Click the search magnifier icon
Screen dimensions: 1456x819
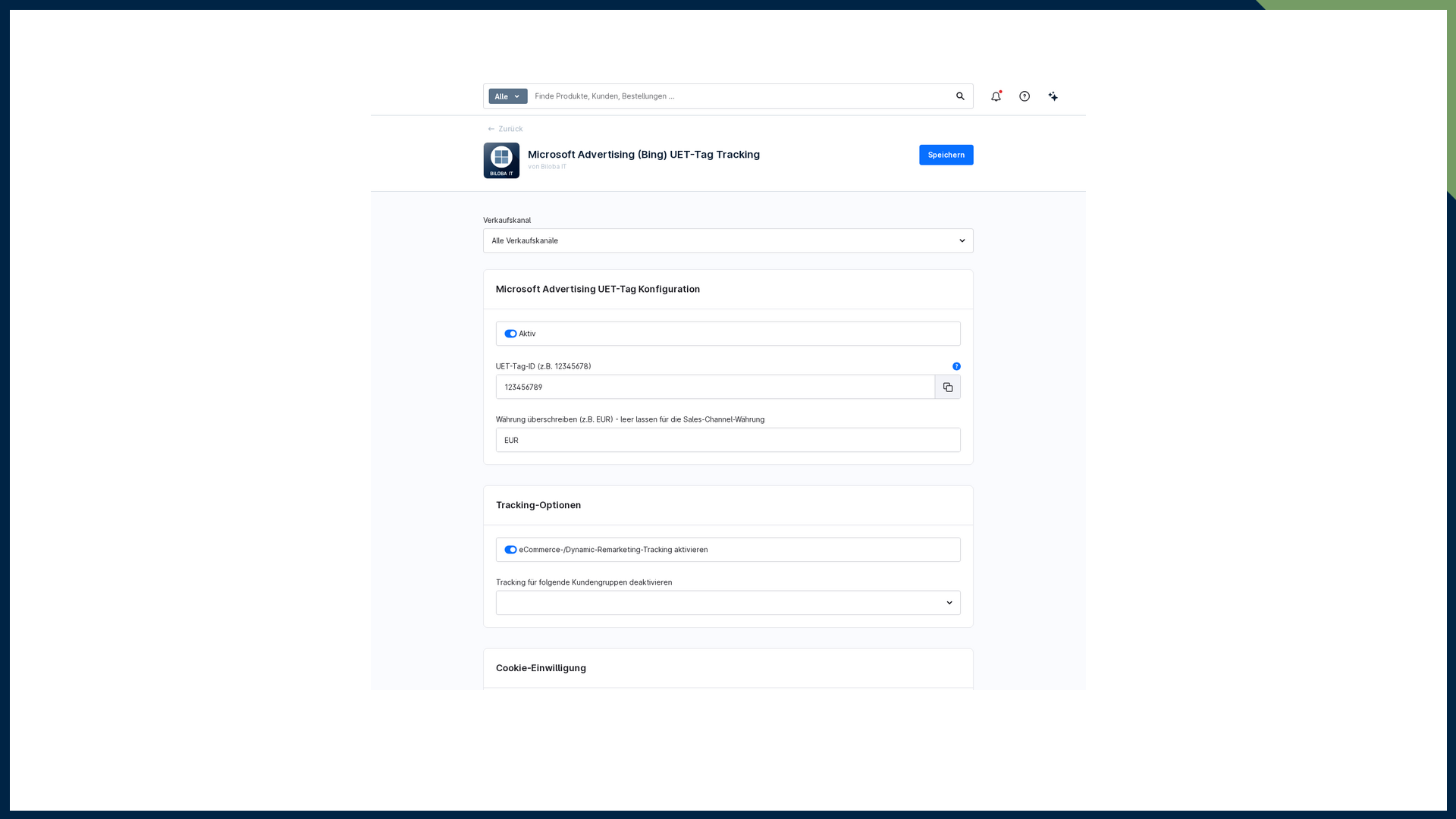coord(960,96)
